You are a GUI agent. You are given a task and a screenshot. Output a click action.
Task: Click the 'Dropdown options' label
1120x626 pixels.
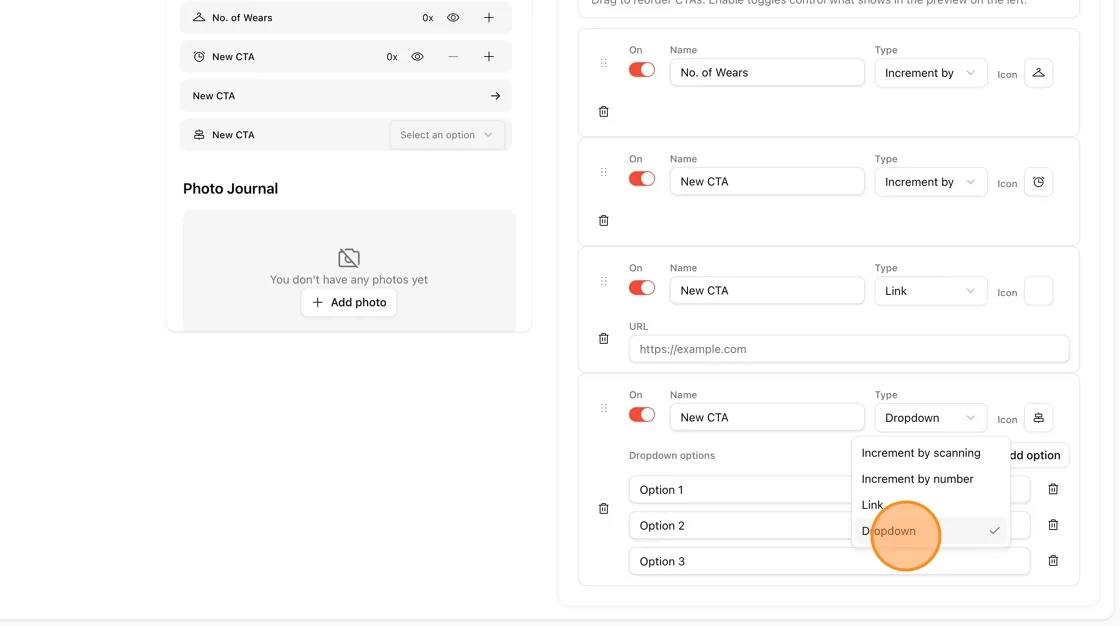pyautogui.click(x=671, y=455)
